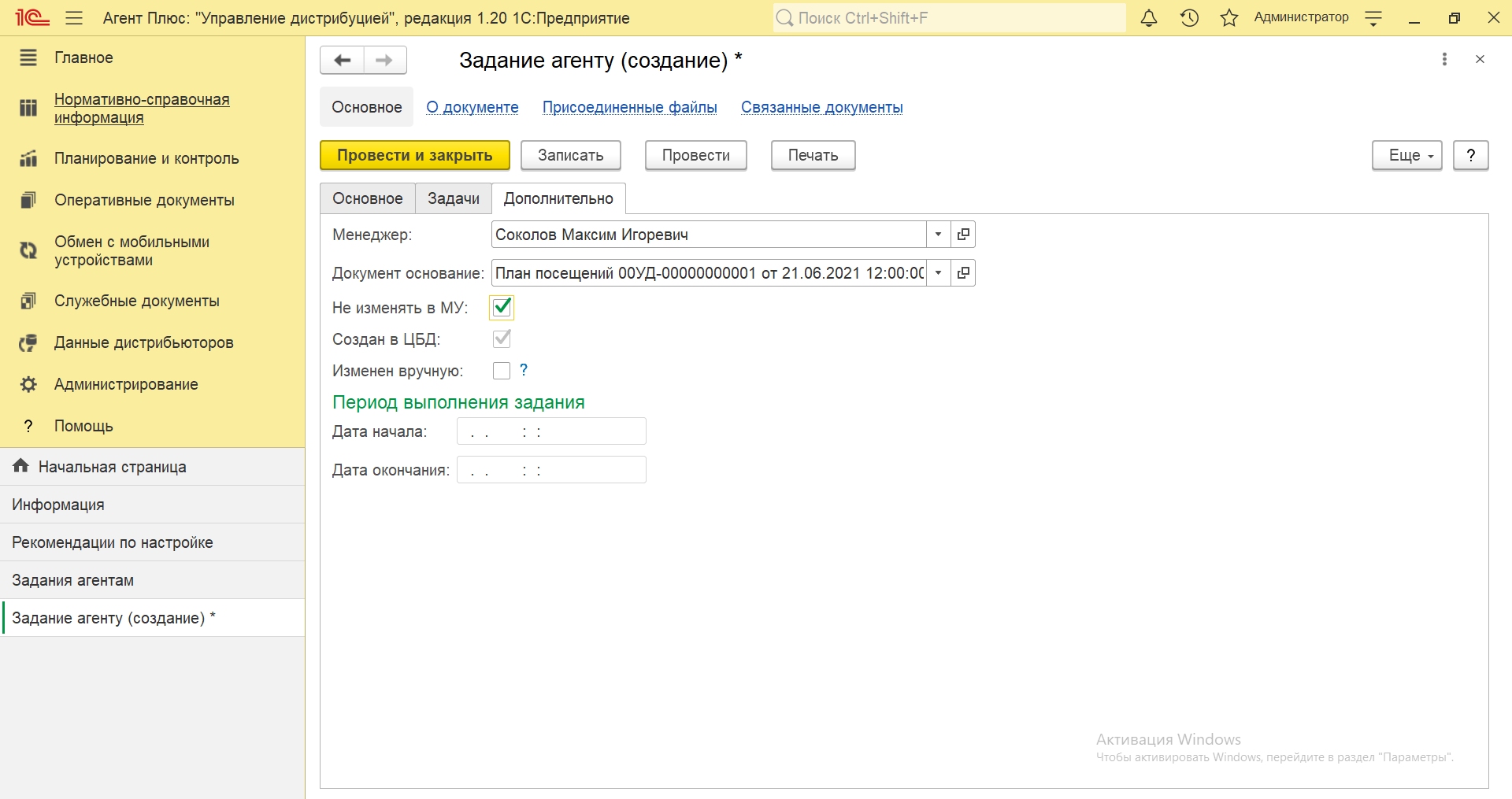
Task: Click the Планирование и контроль chart icon
Action: (x=28, y=158)
